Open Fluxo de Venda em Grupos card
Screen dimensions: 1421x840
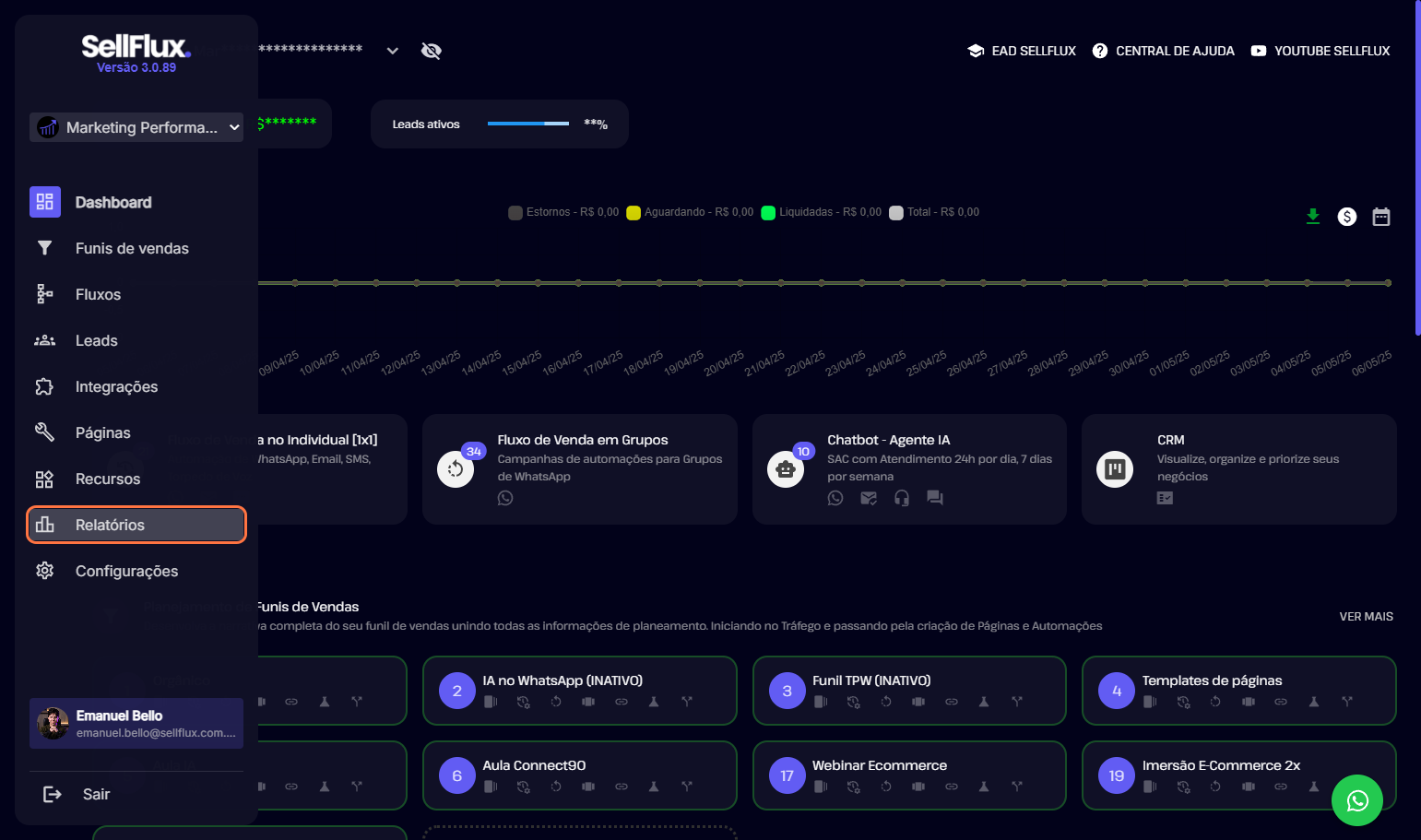click(x=579, y=469)
